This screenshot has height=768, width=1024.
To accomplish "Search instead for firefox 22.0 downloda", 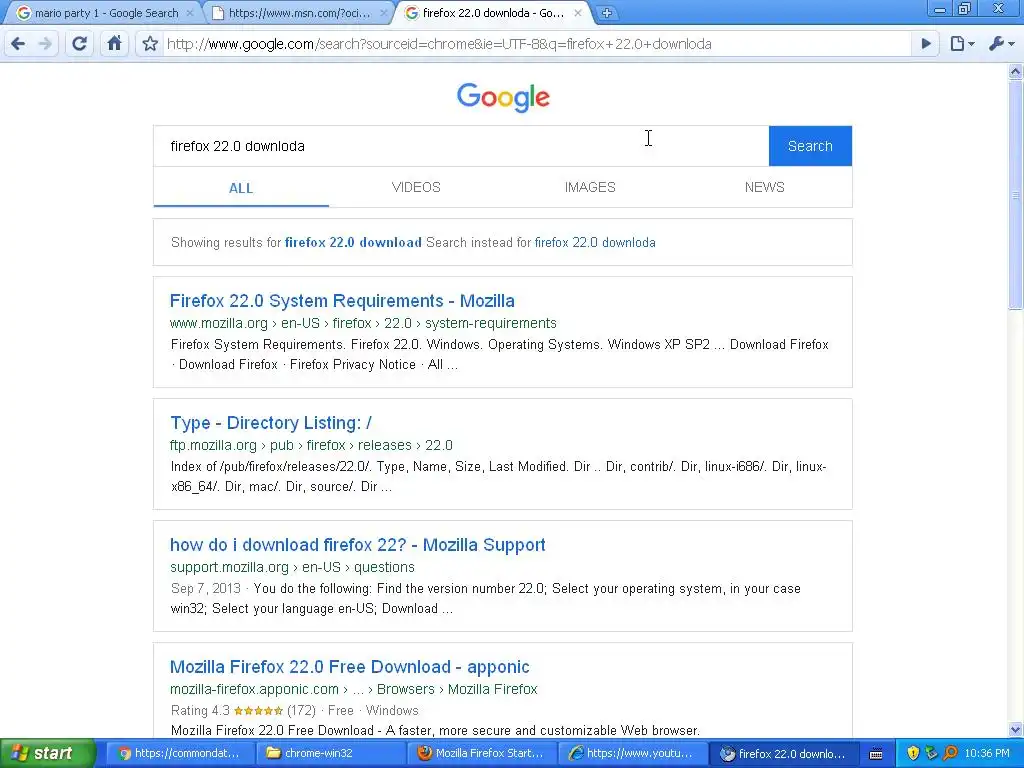I will tap(595, 242).
